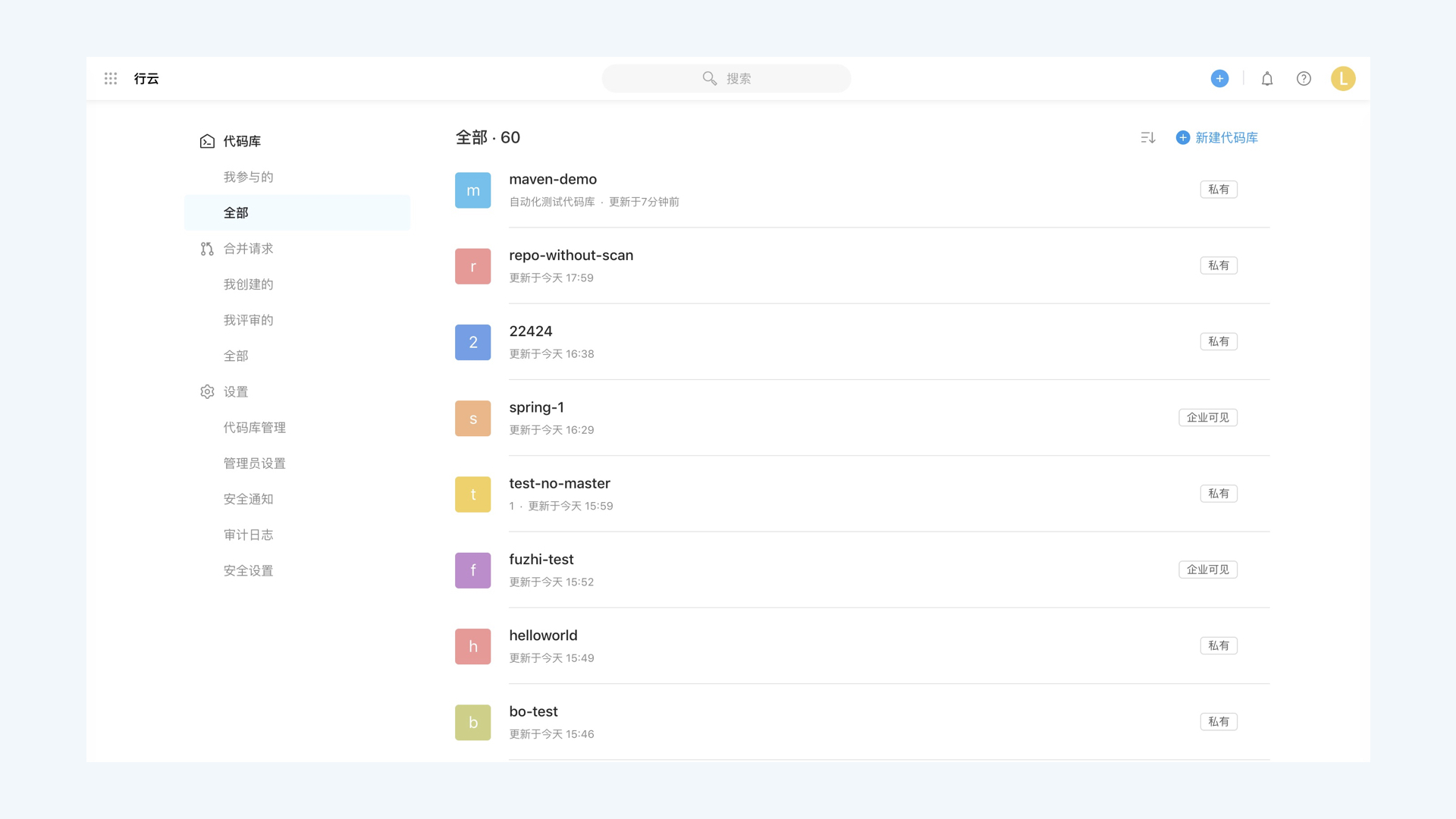The height and width of the screenshot is (819, 1456).
Task: Click 私有 tag on 22424 row
Action: coord(1219,341)
